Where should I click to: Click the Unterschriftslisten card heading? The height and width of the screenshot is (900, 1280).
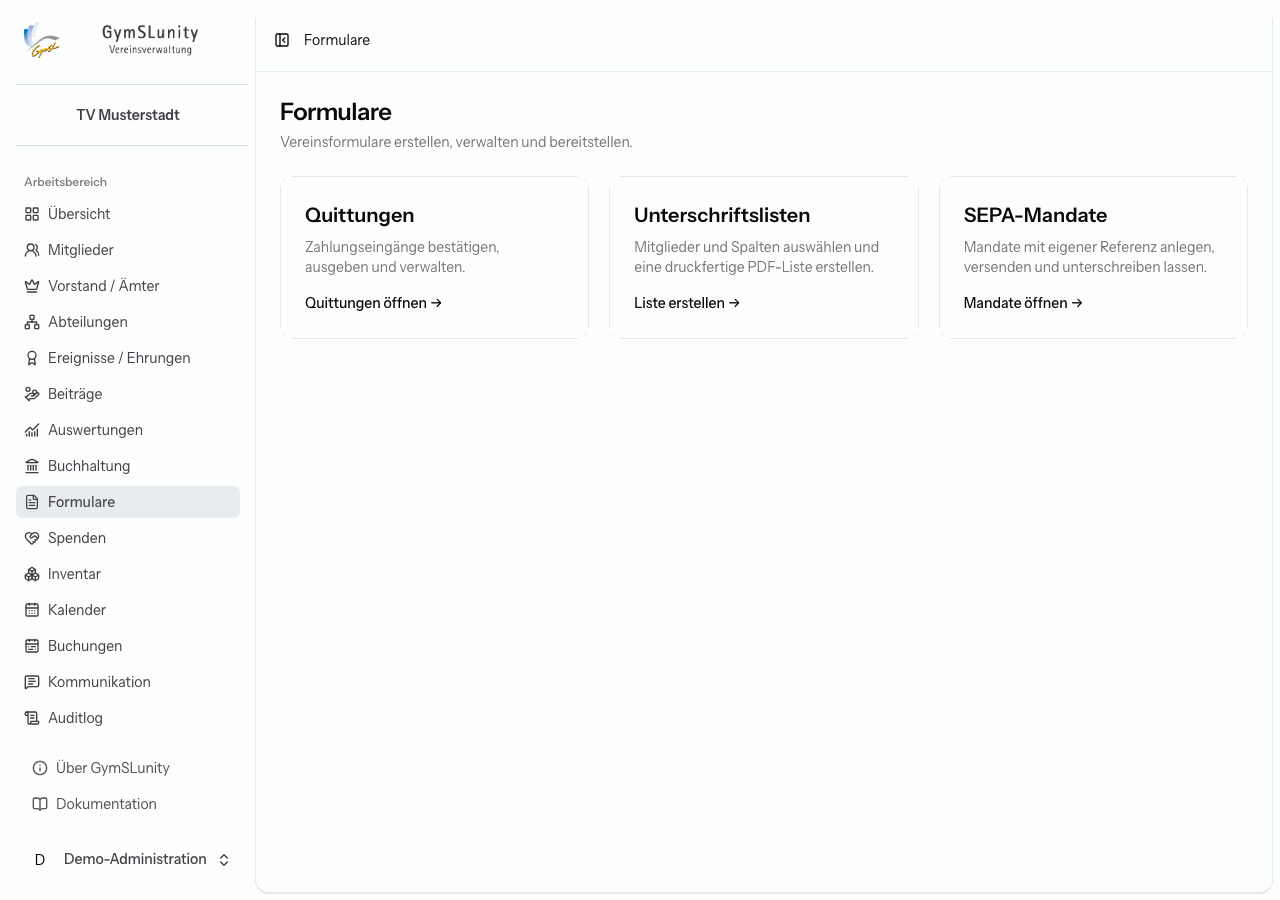(x=722, y=215)
